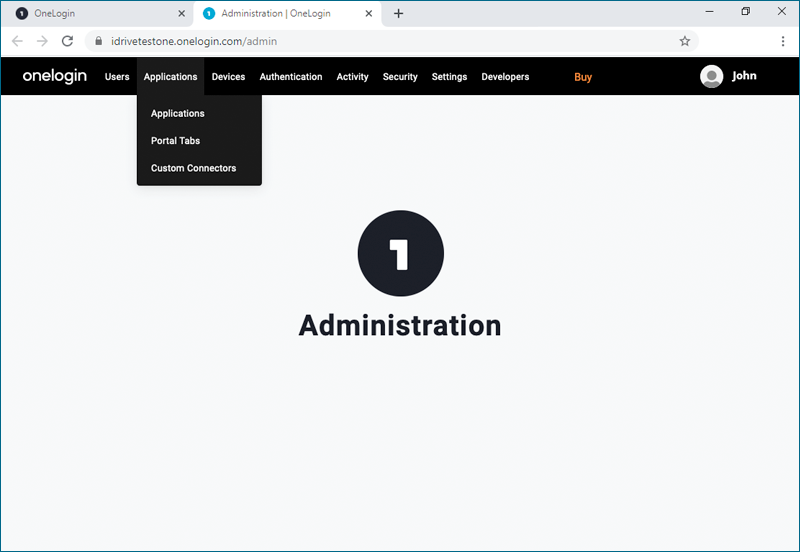Image resolution: width=800 pixels, height=552 pixels.
Task: Select Applications from the dropdown list
Action: pos(178,114)
